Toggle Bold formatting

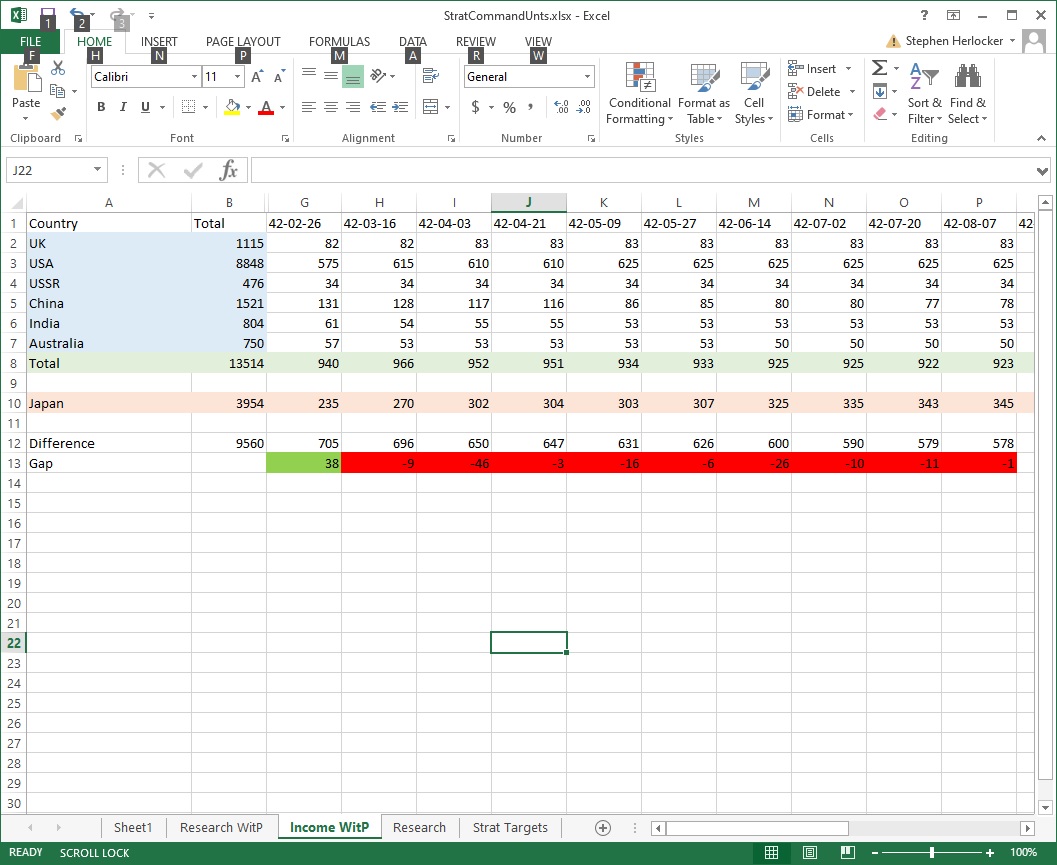(x=101, y=107)
